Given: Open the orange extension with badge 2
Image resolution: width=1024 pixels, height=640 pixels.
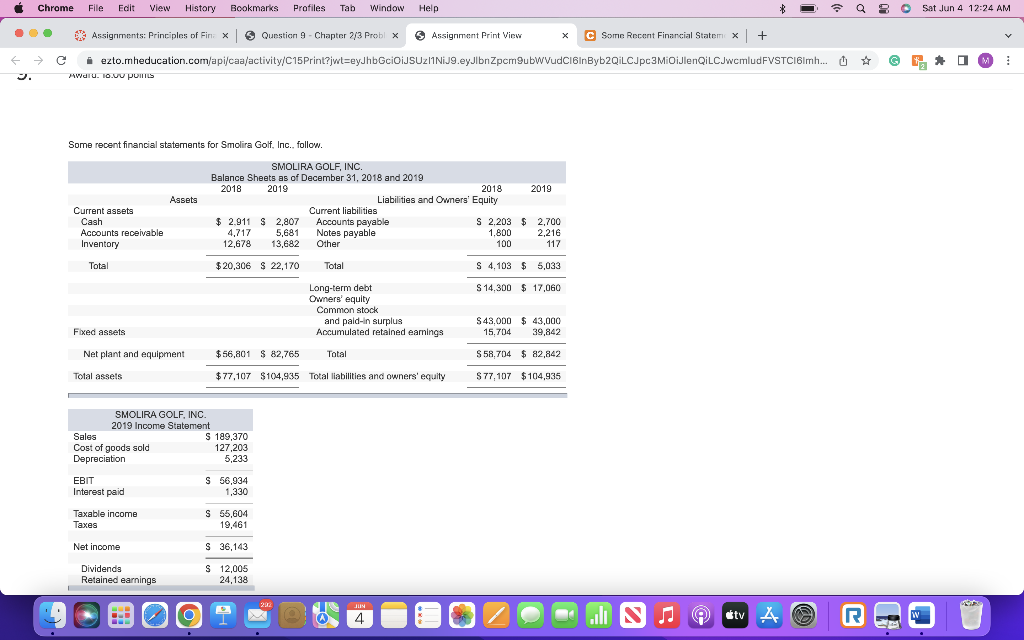Looking at the screenshot, I should pyautogui.click(x=918, y=61).
